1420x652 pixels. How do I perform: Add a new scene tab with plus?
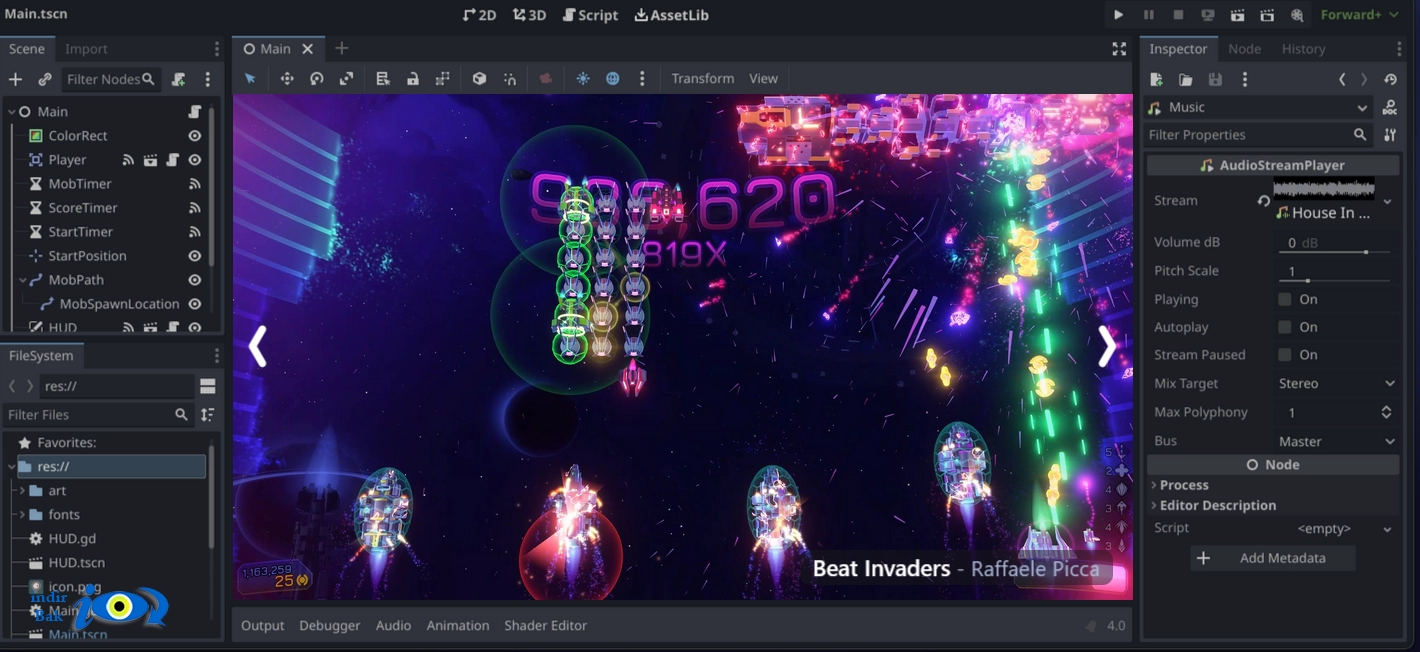click(341, 48)
